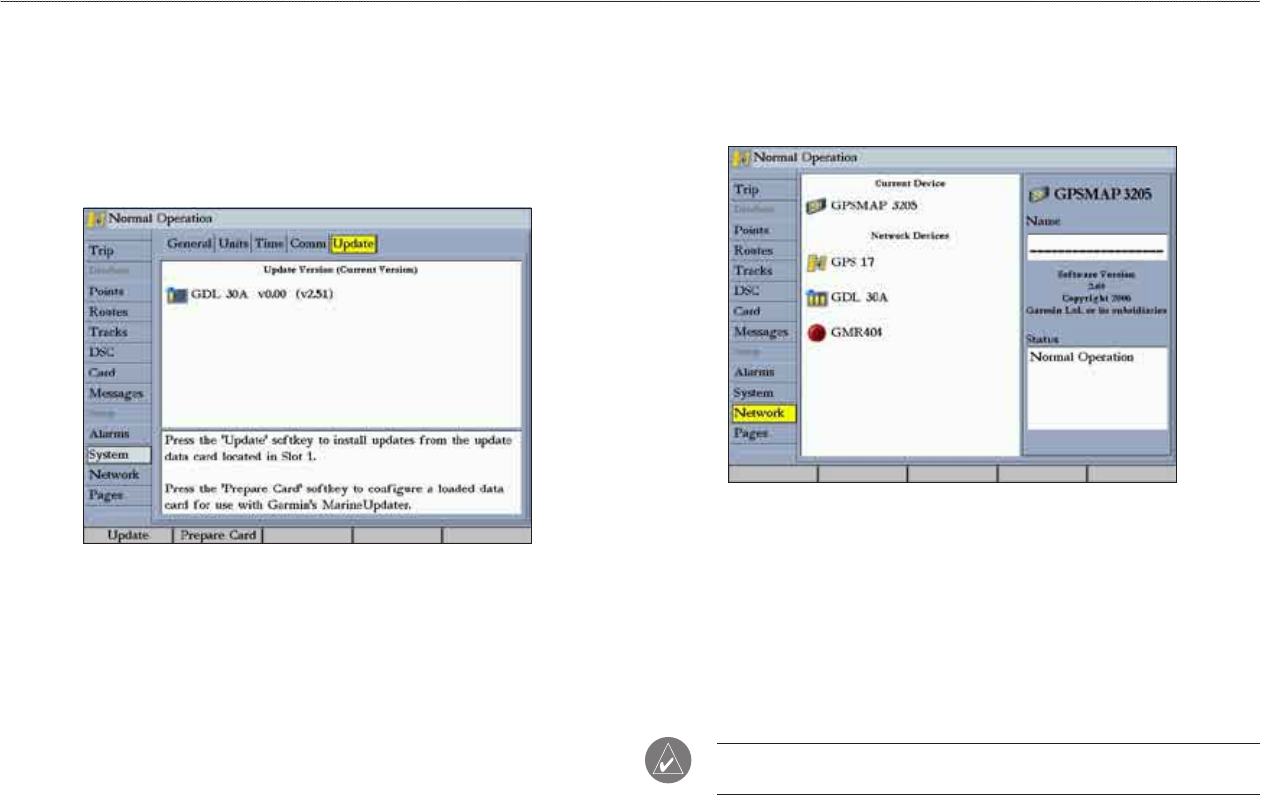This screenshot has width=1261, height=795.
Task: Click the 'Update Version (Current Version)' heading
Action: tap(340, 270)
